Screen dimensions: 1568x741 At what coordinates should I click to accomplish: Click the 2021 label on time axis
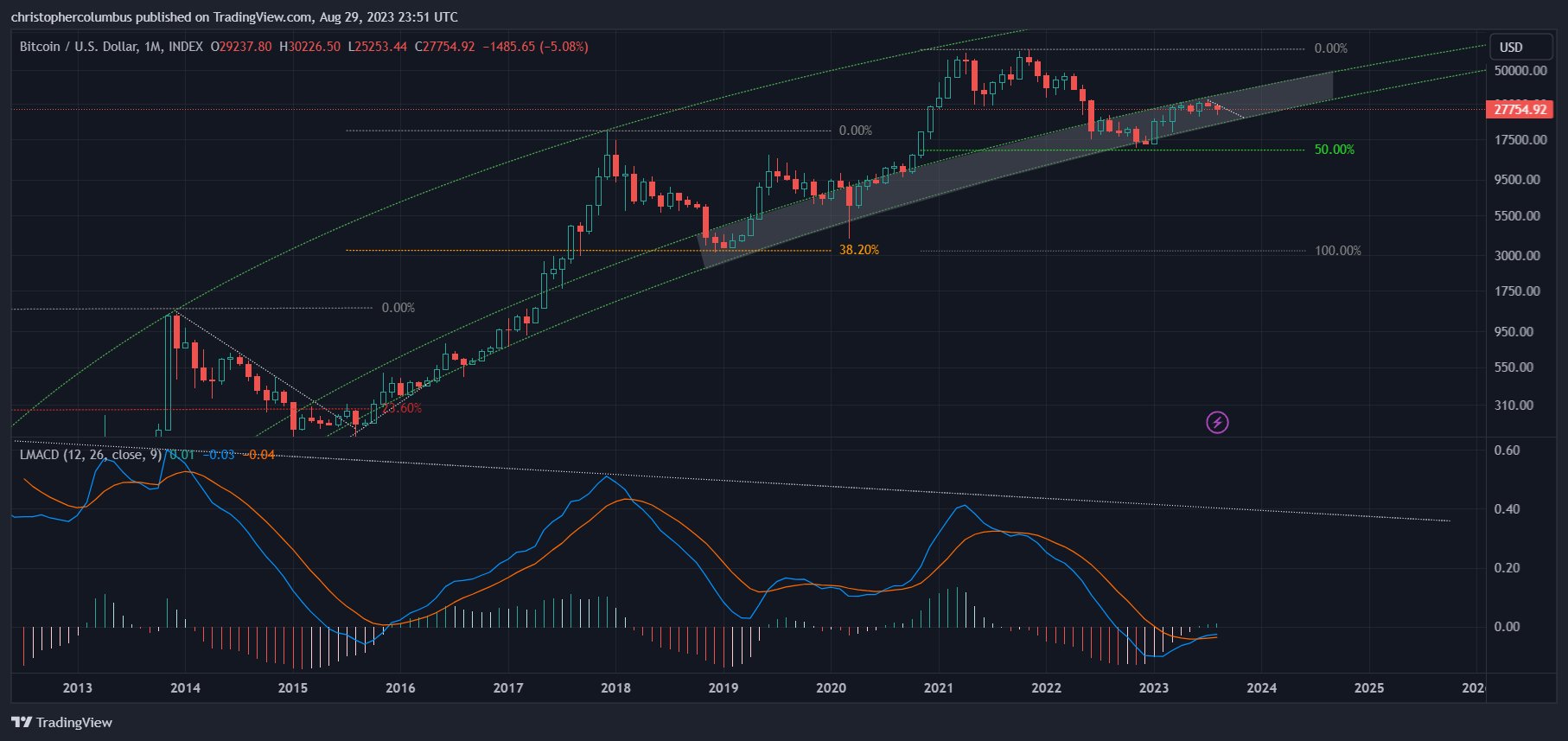click(939, 688)
